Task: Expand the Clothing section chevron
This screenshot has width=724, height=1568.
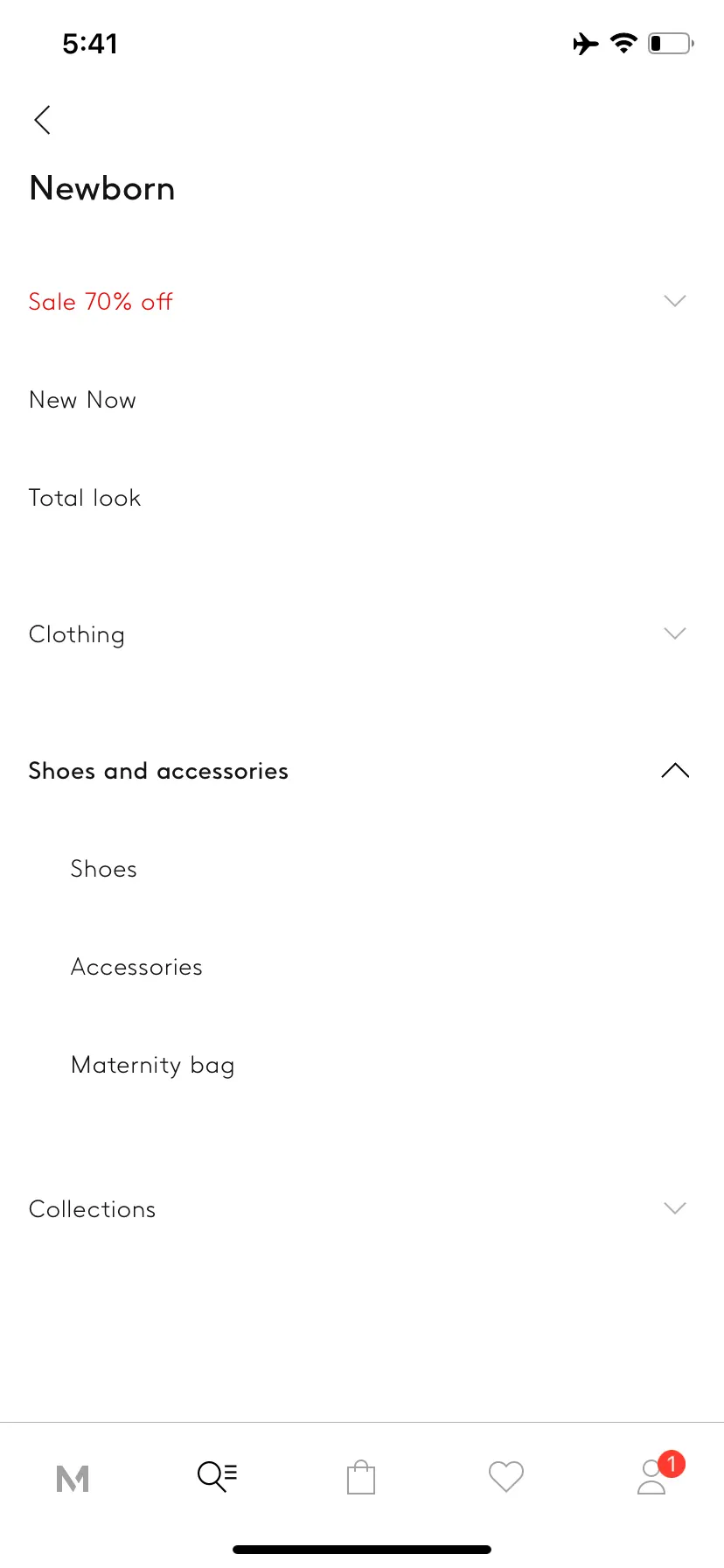Action: point(675,633)
